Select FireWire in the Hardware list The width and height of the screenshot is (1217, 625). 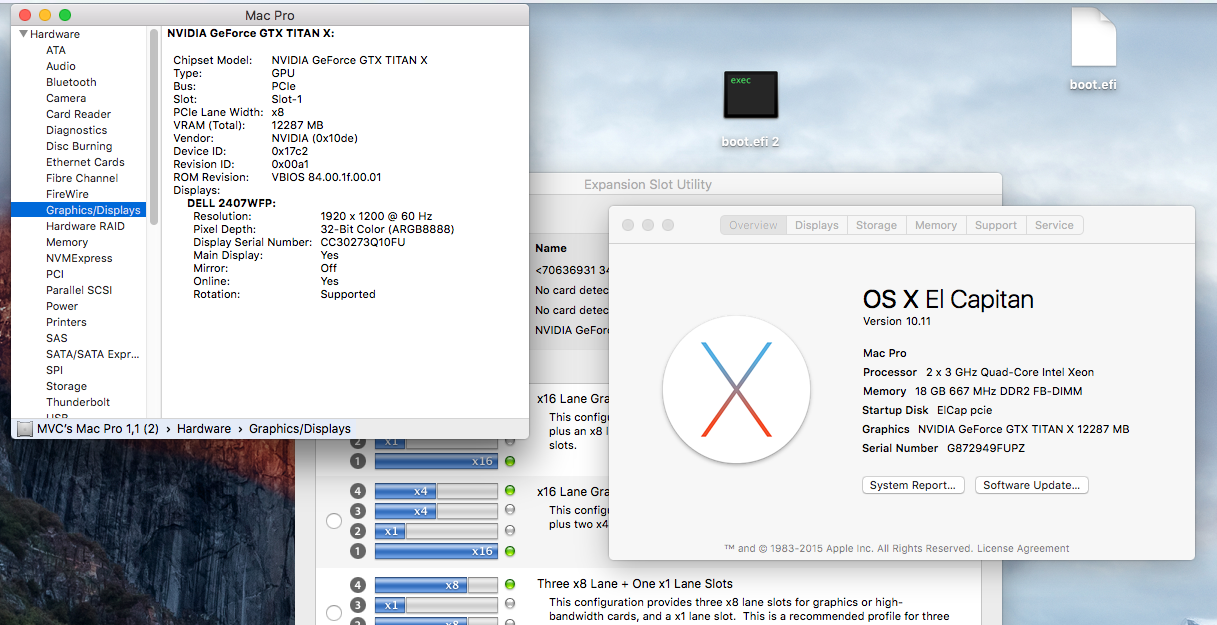tap(67, 194)
